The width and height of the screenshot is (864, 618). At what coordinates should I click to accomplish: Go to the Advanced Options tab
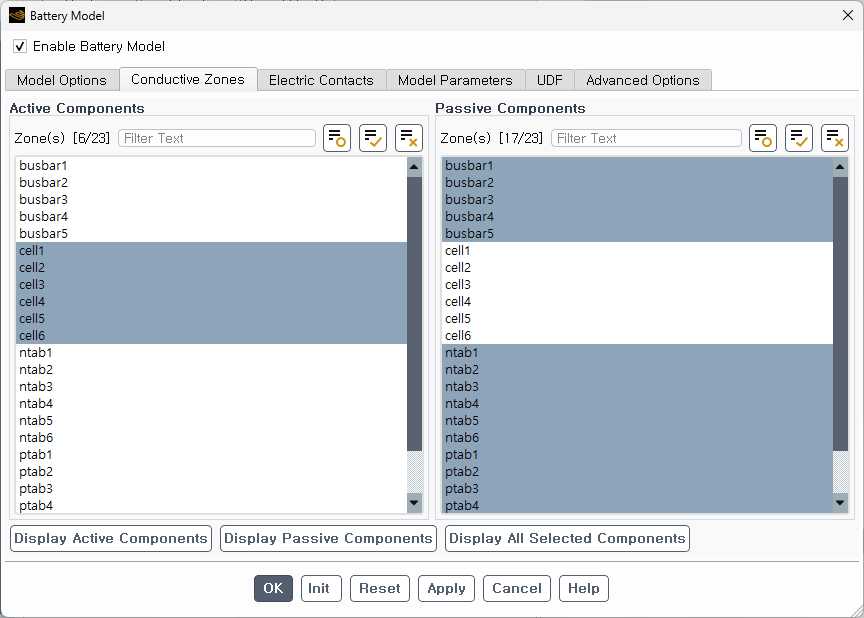point(642,80)
